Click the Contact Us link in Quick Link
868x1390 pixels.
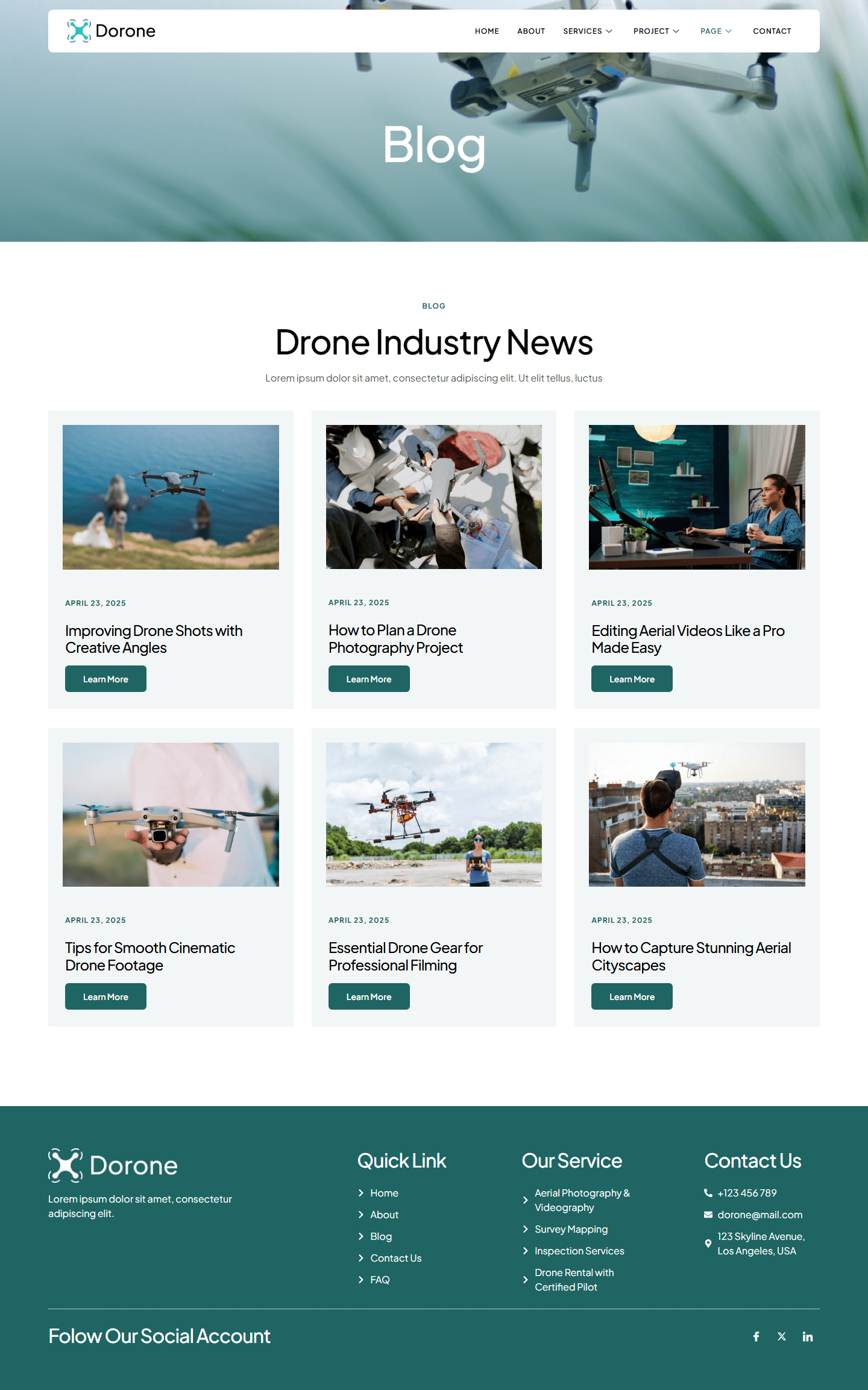click(x=396, y=1258)
